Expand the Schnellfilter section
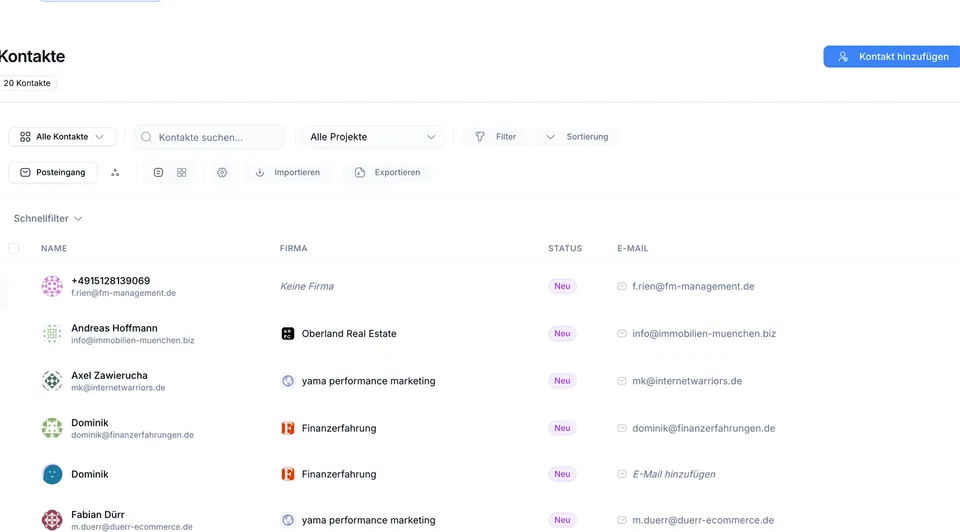 [x=48, y=218]
